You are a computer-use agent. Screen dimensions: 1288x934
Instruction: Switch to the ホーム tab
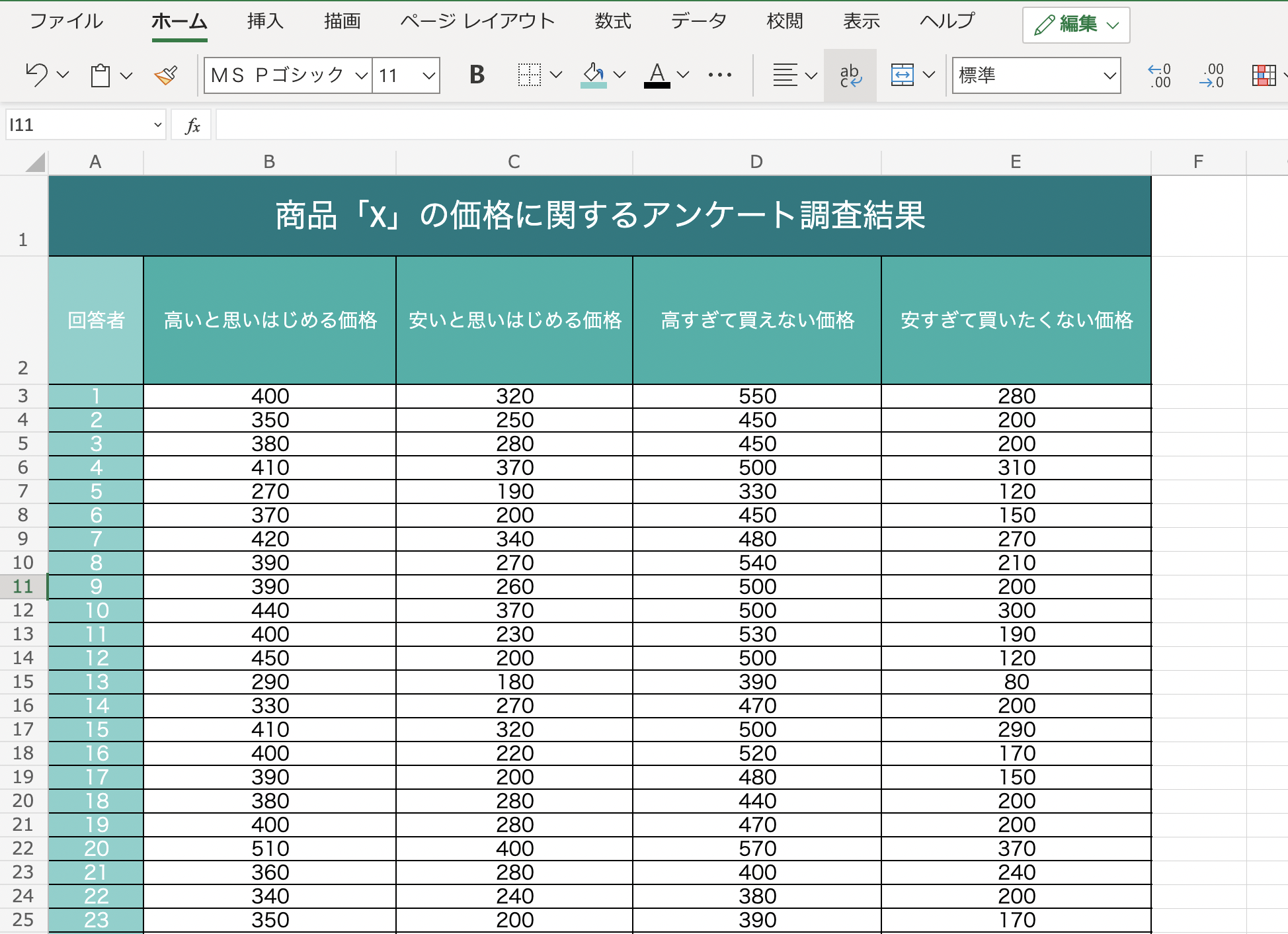coord(179,21)
